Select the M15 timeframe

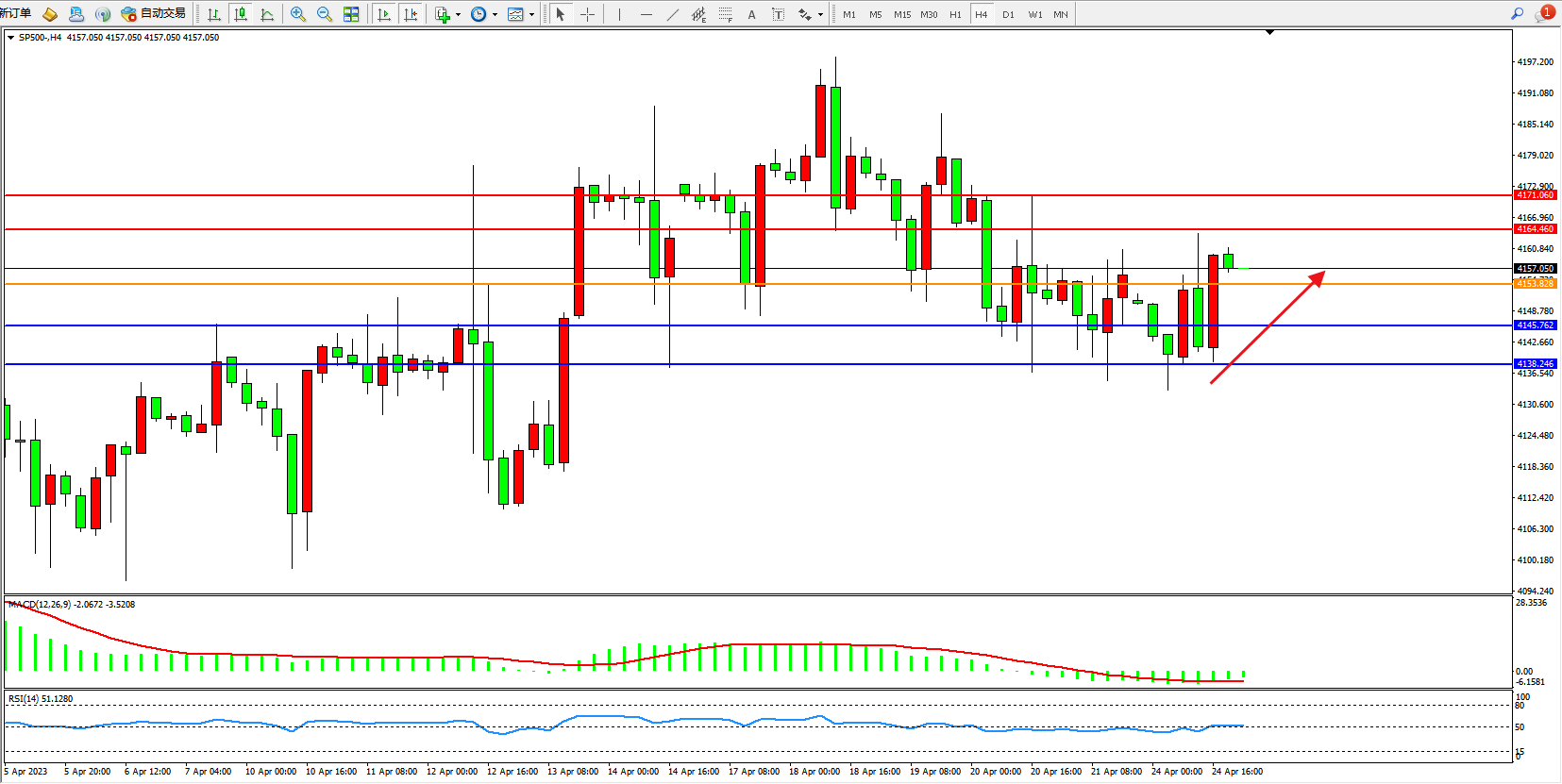902,14
